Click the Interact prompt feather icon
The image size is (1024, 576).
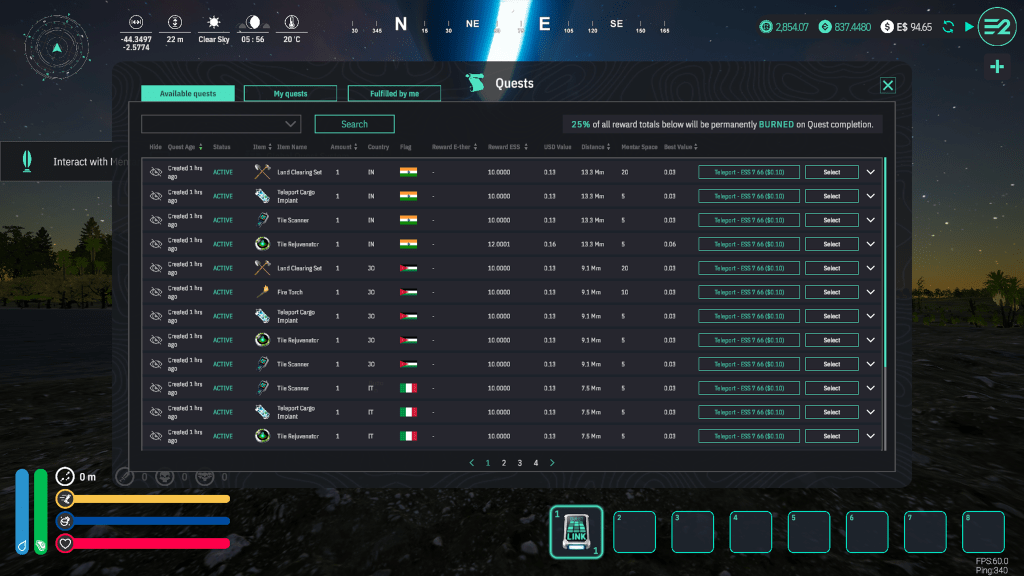(27, 161)
